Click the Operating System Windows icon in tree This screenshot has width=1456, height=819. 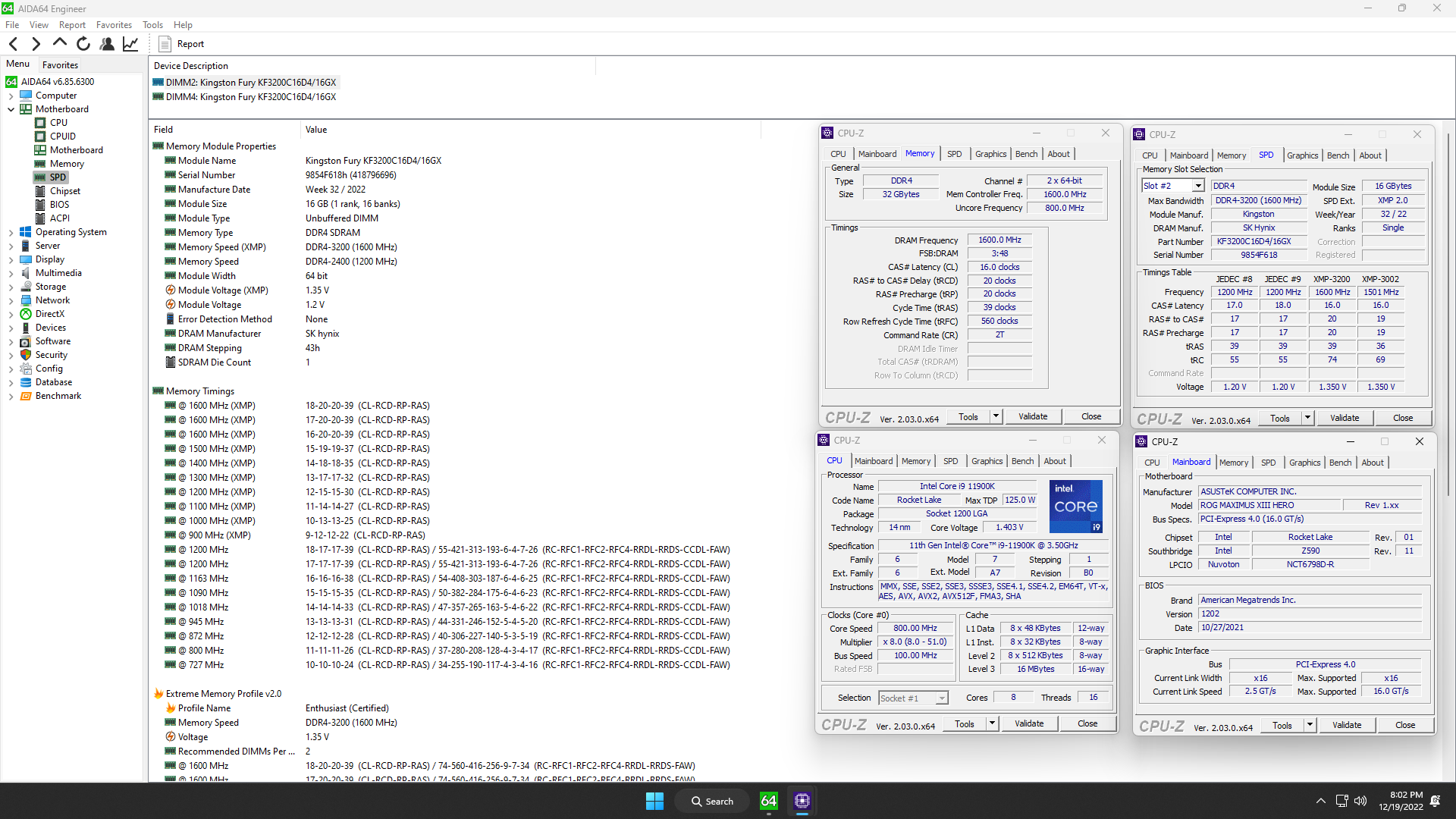(26, 232)
